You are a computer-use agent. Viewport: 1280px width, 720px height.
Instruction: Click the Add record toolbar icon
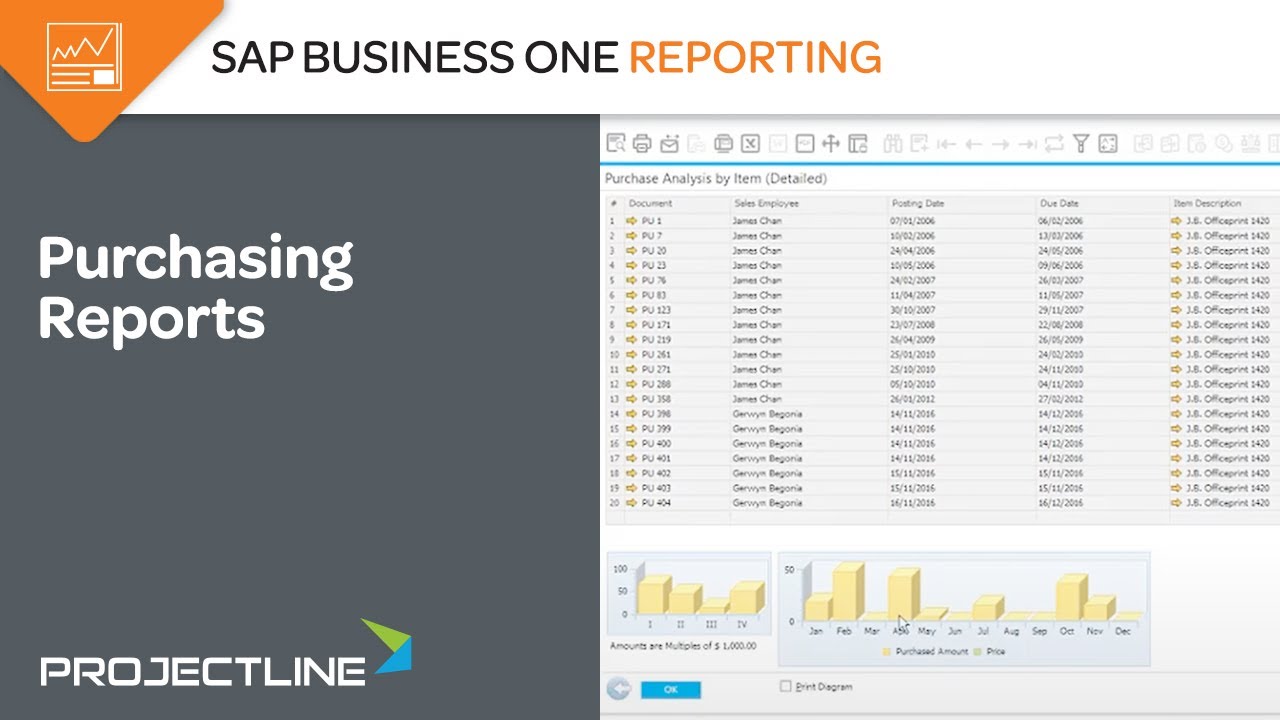(920, 144)
